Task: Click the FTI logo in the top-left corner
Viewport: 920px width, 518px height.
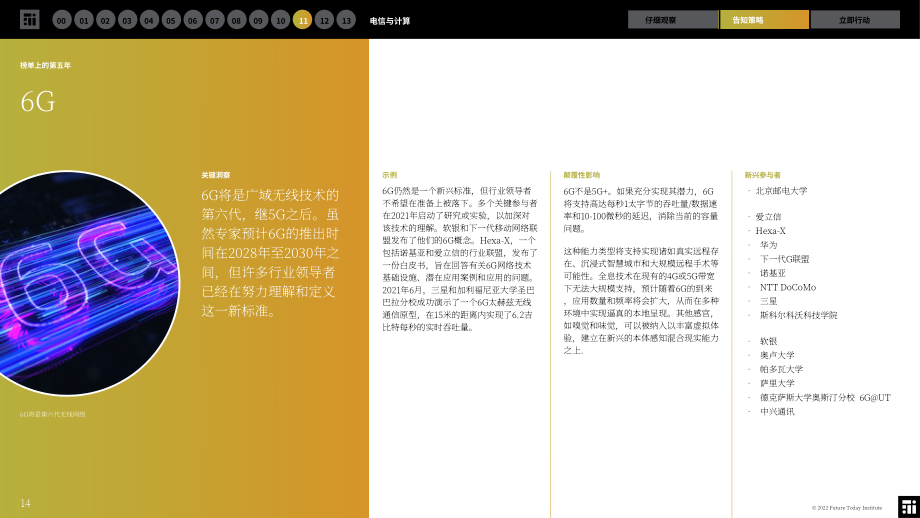Action: pos(29,19)
